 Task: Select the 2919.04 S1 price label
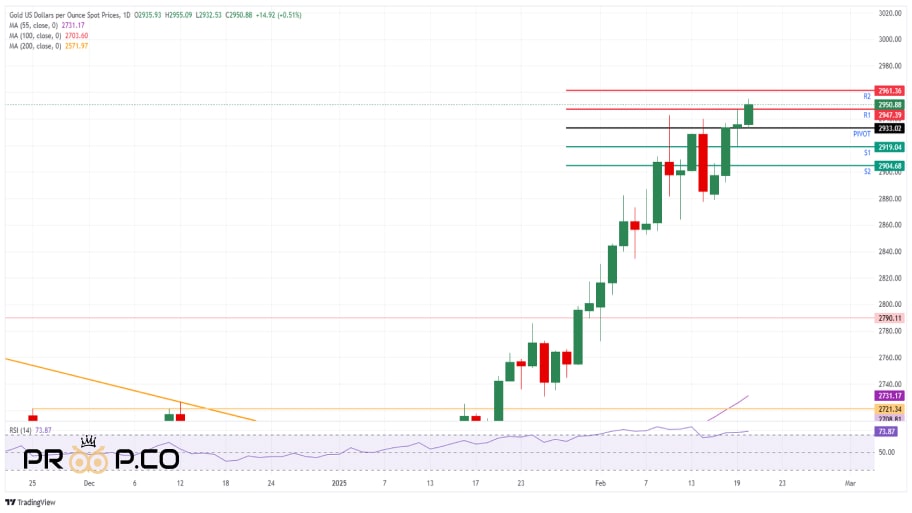click(889, 147)
